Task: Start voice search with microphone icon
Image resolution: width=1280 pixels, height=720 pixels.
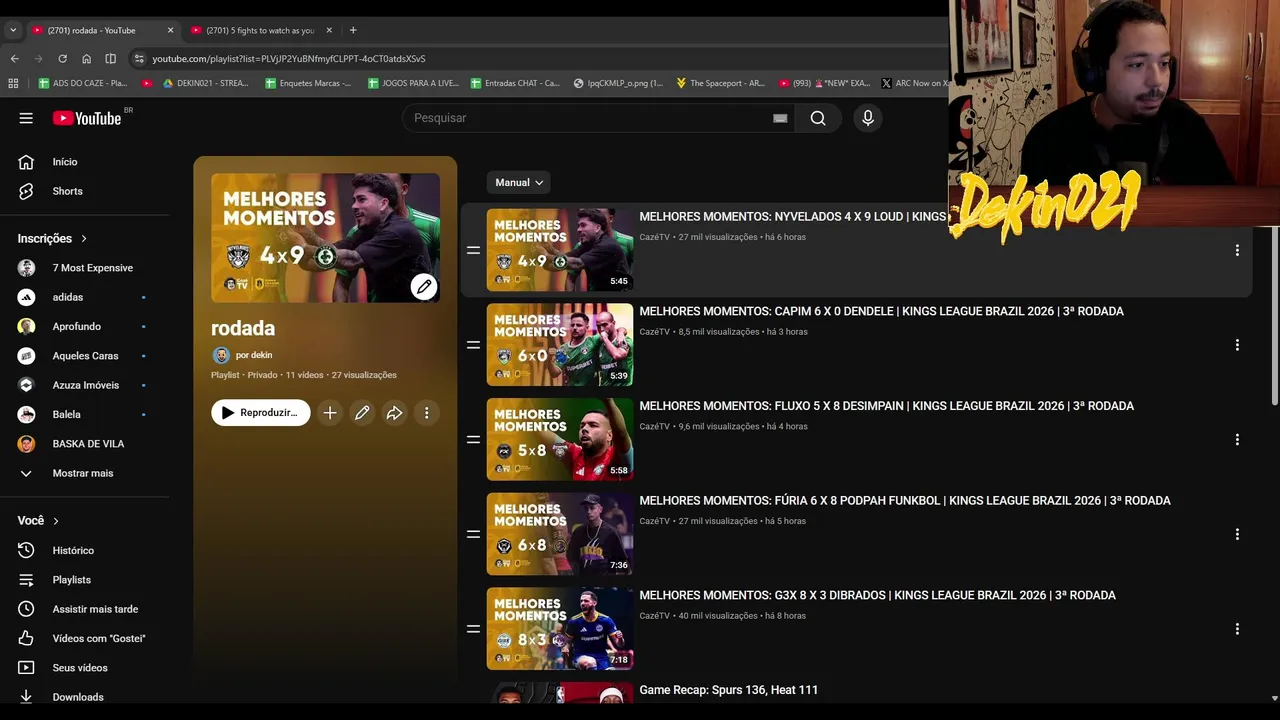Action: click(x=868, y=118)
